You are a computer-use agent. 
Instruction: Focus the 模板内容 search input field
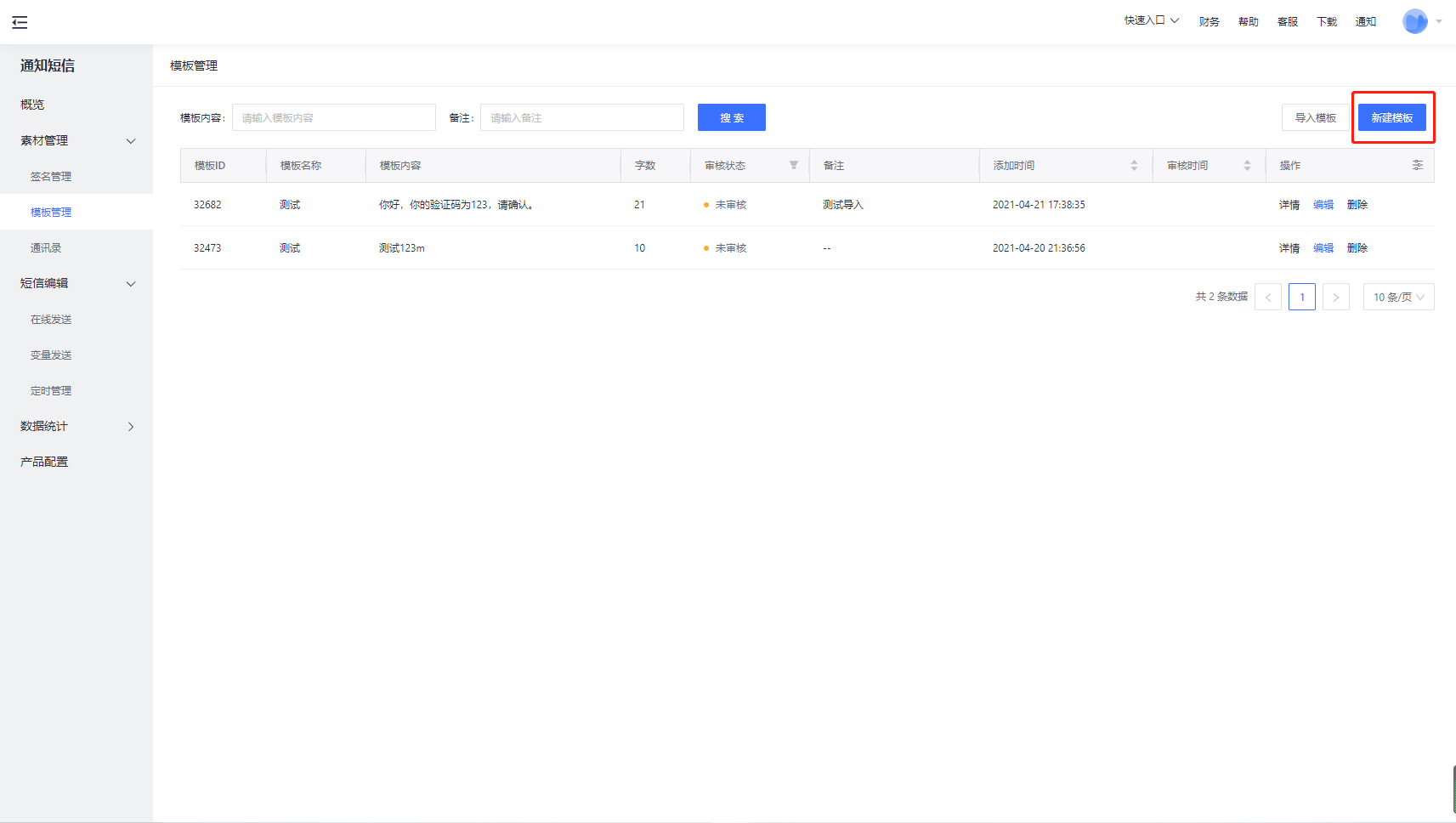[333, 117]
